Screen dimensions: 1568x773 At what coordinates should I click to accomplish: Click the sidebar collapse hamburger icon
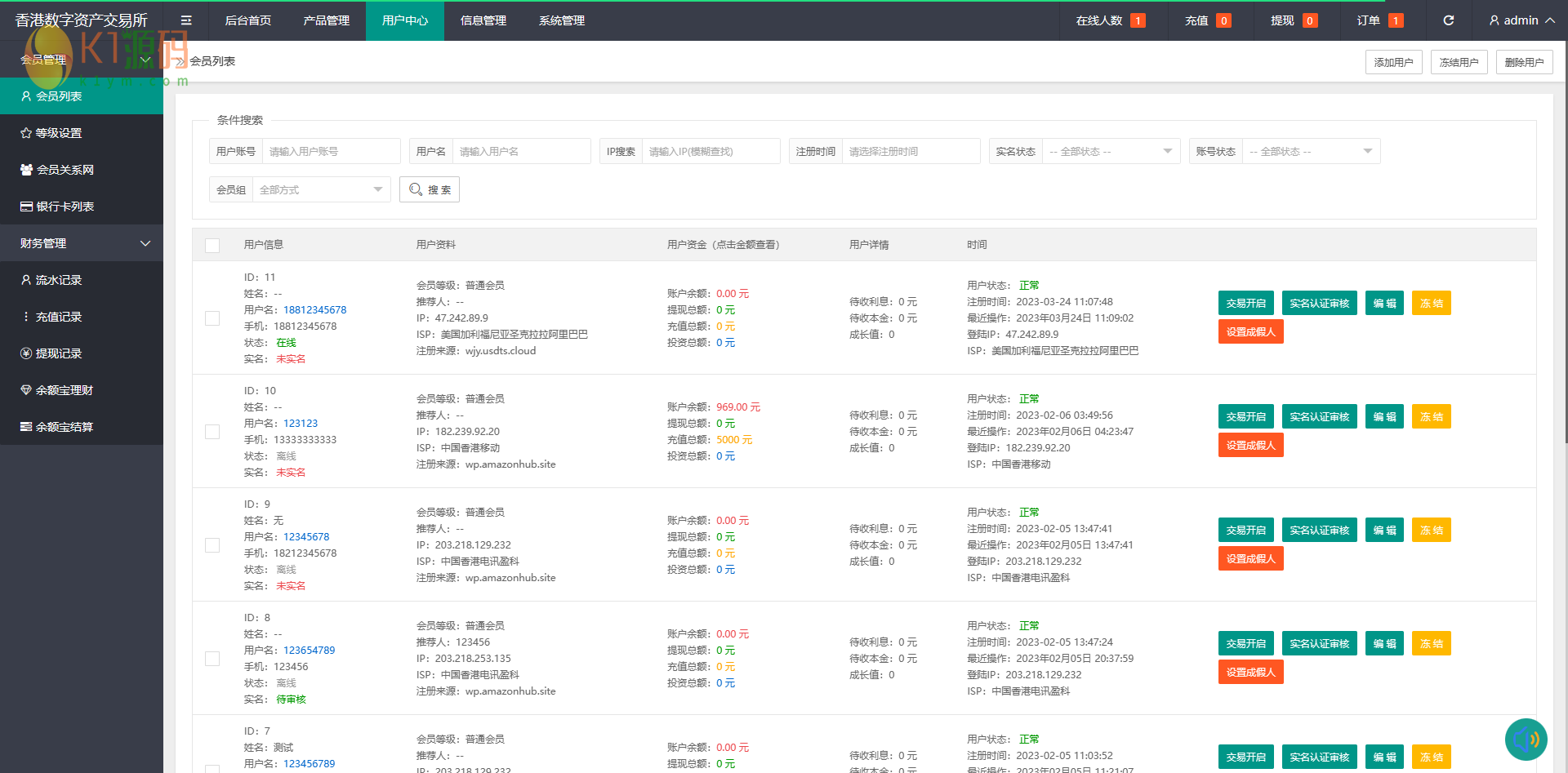tap(186, 20)
